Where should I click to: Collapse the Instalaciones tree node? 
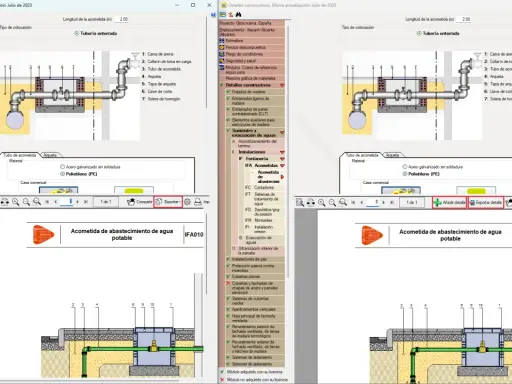point(282,152)
